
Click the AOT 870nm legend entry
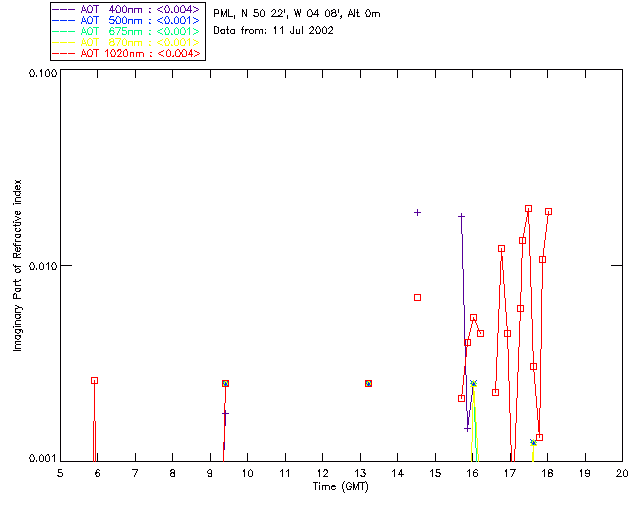pos(127,42)
